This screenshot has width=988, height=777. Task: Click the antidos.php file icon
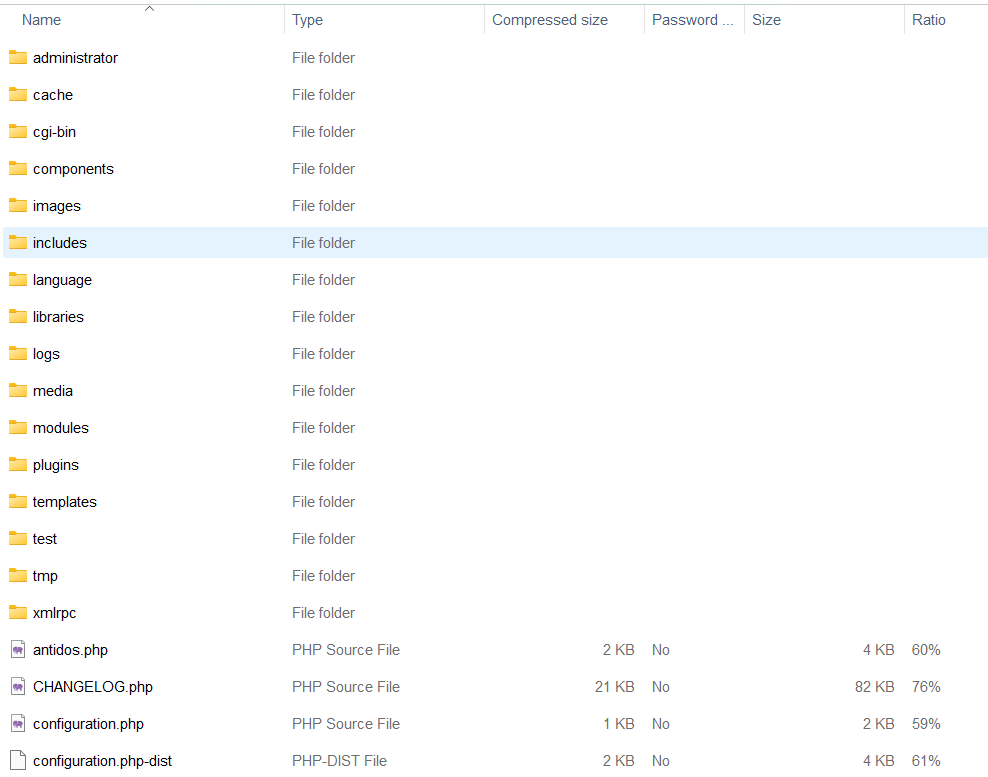click(18, 650)
